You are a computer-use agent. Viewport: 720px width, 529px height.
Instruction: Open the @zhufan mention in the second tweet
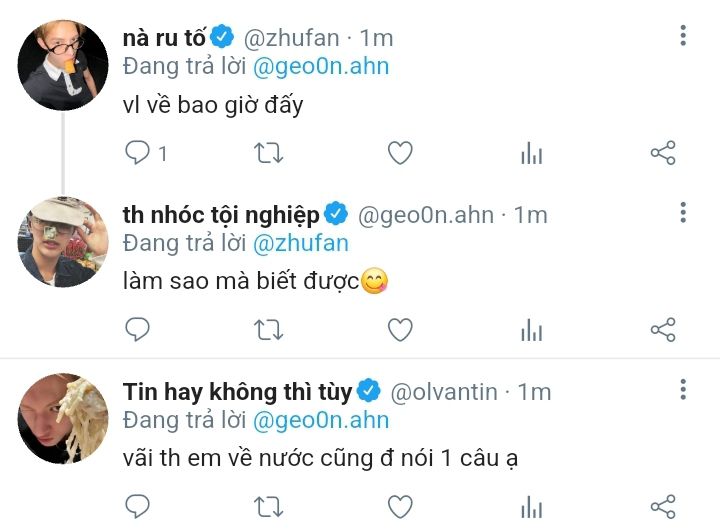302,243
